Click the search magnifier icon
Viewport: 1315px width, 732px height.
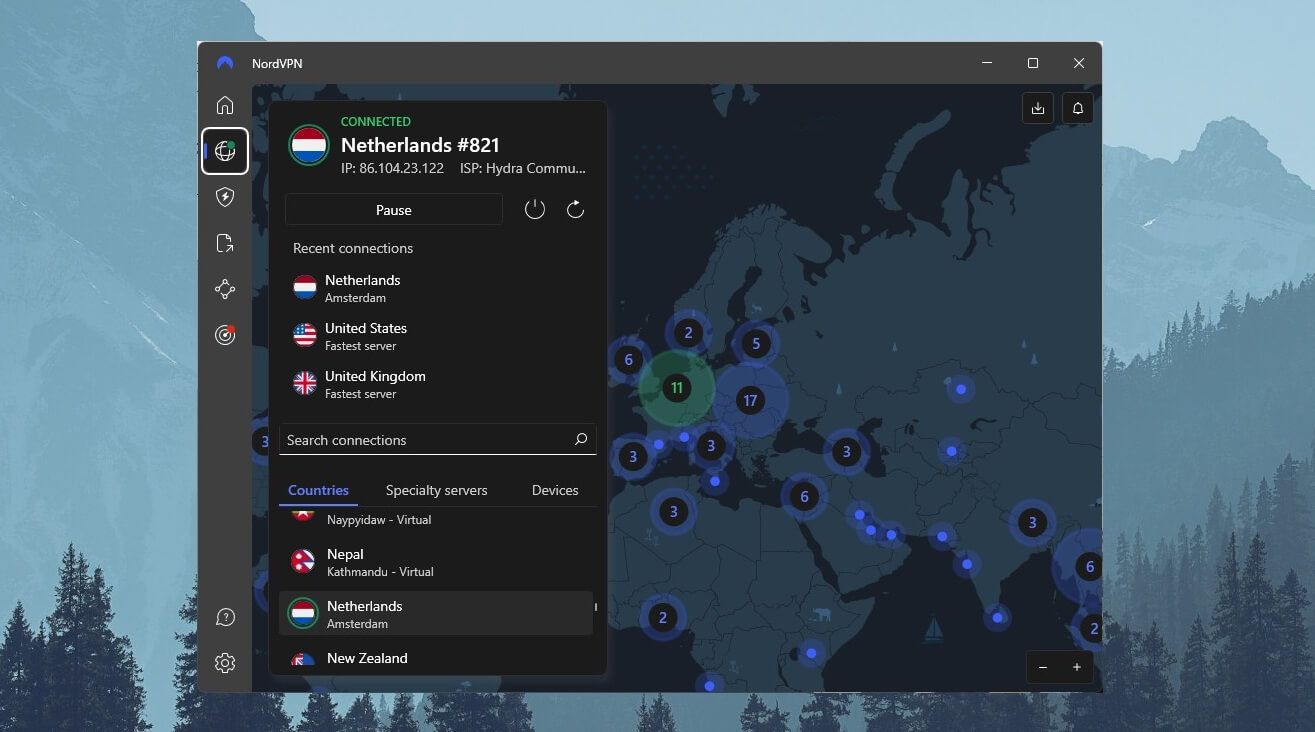pyautogui.click(x=581, y=439)
